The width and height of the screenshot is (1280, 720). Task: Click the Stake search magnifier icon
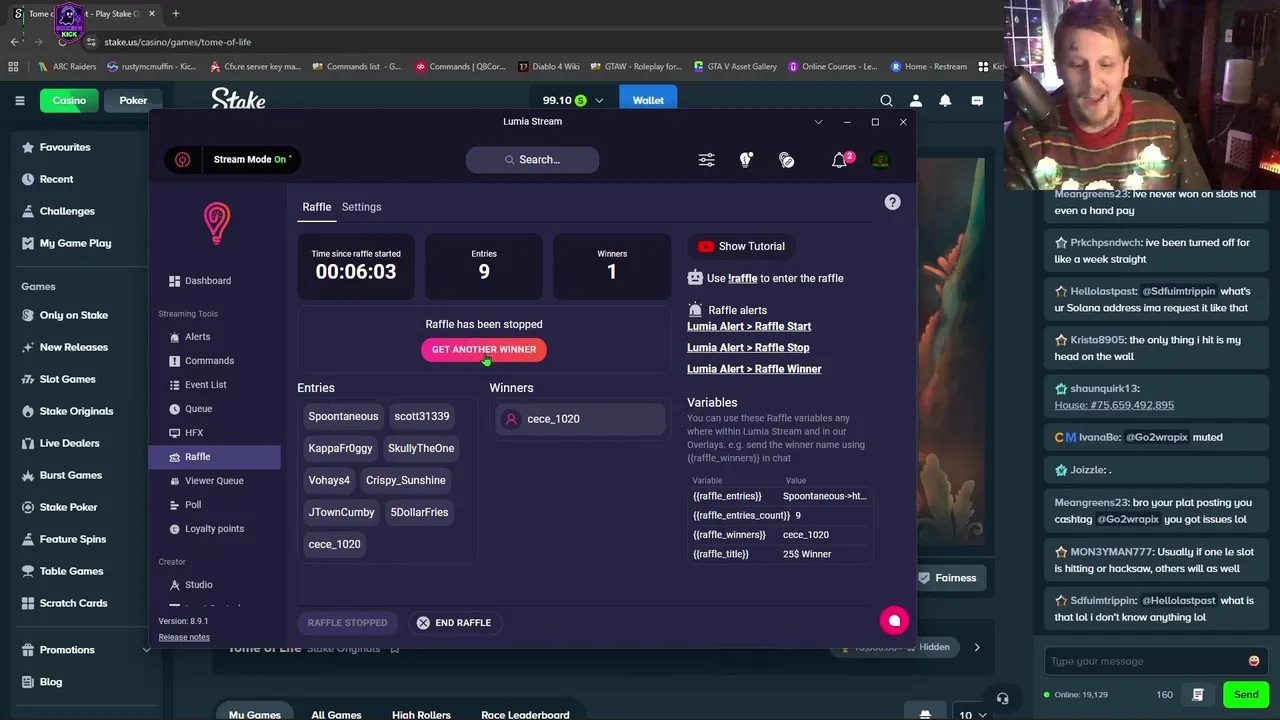[886, 100]
